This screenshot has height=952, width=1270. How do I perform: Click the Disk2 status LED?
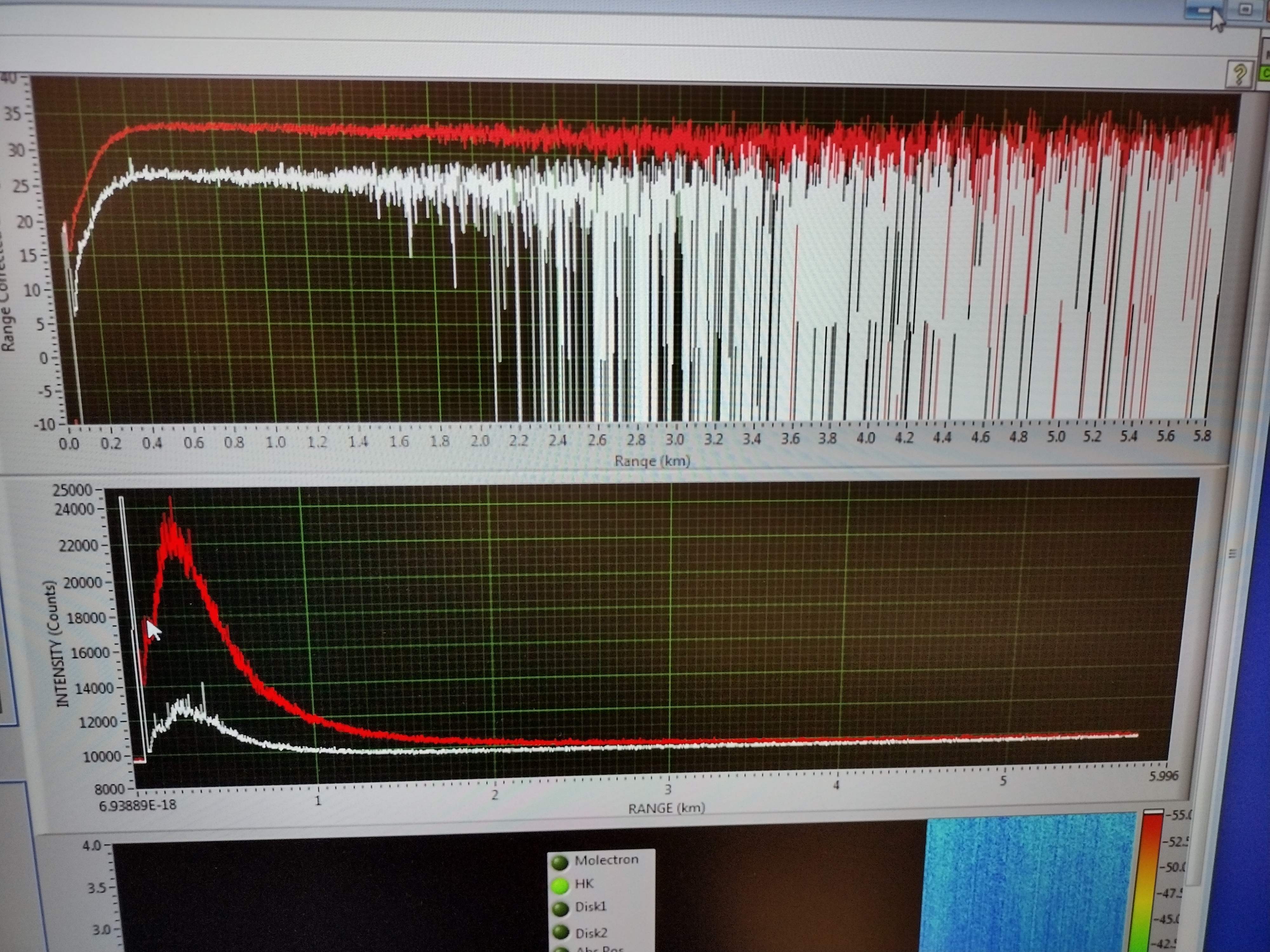tap(560, 933)
